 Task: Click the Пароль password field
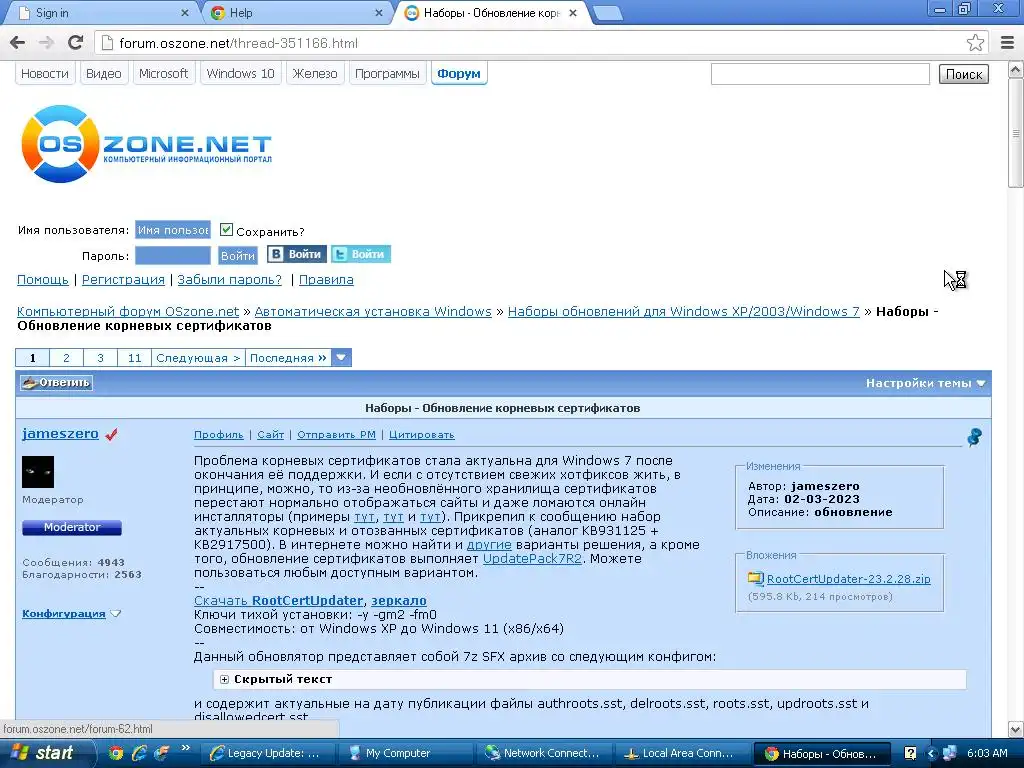pos(172,255)
